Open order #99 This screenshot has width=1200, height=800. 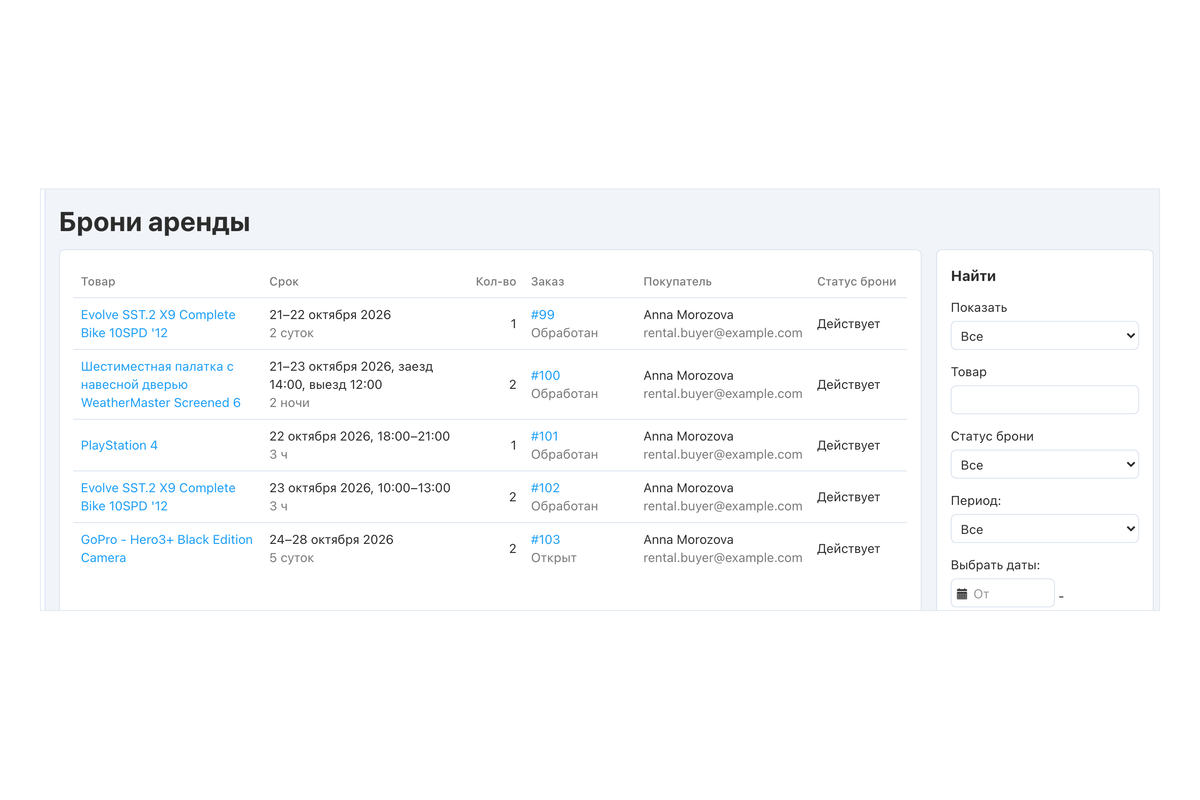[543, 315]
